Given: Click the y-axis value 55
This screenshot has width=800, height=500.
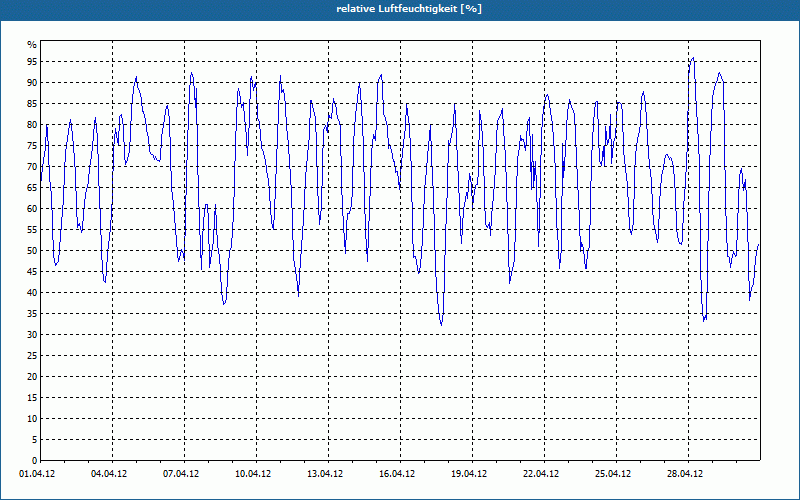Looking at the screenshot, I should (x=32, y=230).
